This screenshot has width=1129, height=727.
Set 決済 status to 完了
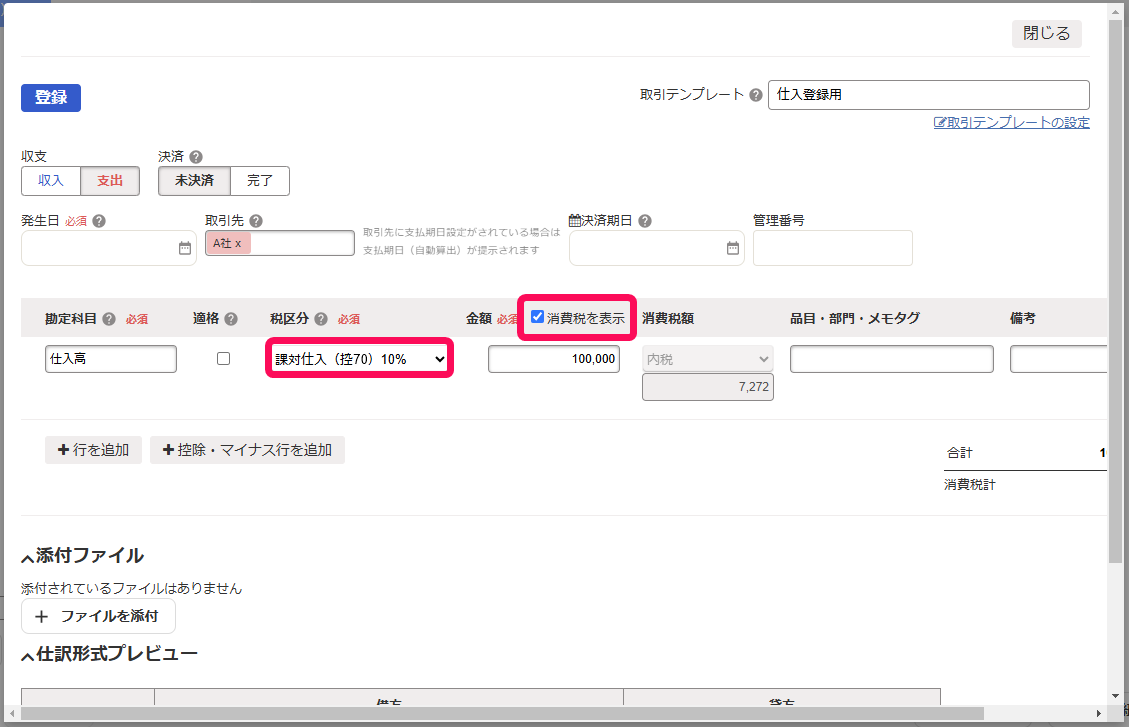click(x=260, y=181)
